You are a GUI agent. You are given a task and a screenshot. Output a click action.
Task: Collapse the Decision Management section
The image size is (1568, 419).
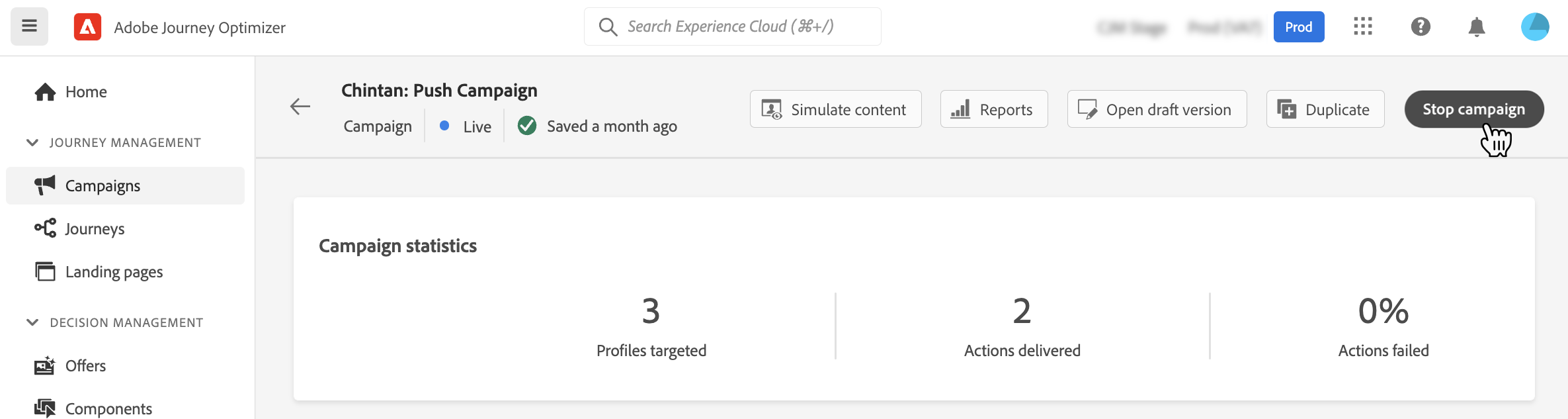tap(32, 322)
